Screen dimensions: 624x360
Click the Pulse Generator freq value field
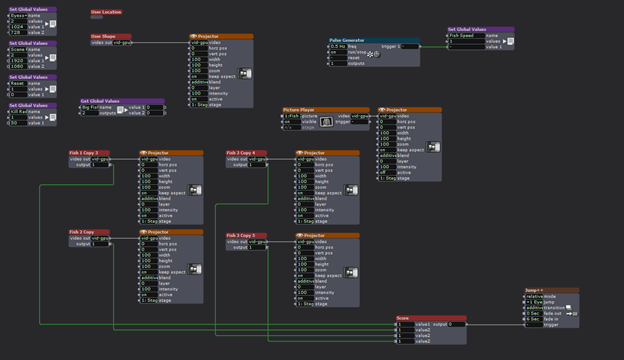click(x=338, y=47)
